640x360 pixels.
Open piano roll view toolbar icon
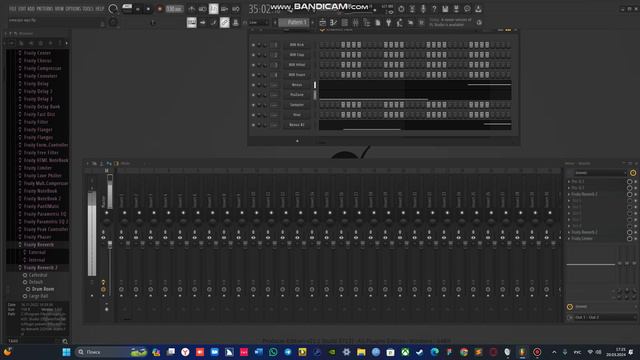tap(333, 23)
